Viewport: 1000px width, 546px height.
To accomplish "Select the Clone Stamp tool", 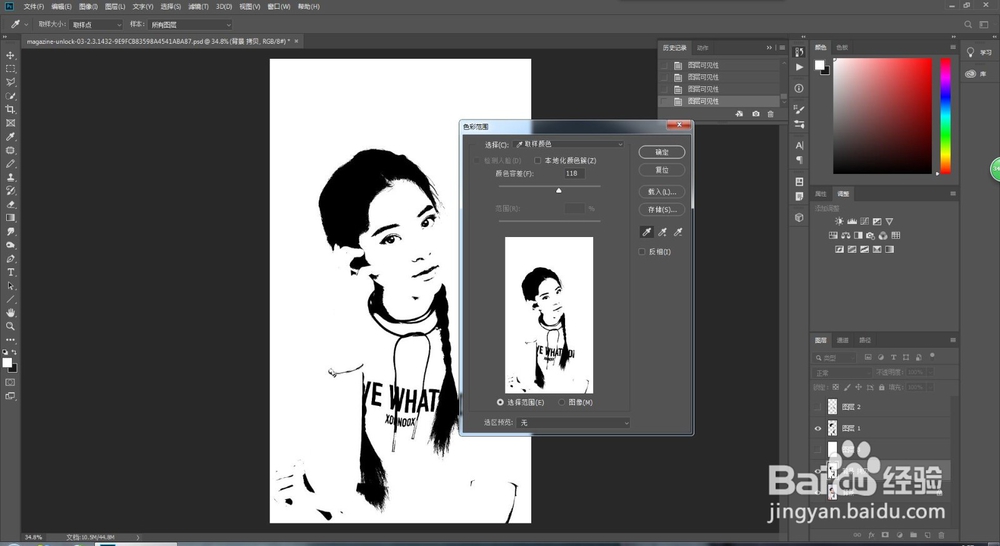I will click(x=10, y=177).
